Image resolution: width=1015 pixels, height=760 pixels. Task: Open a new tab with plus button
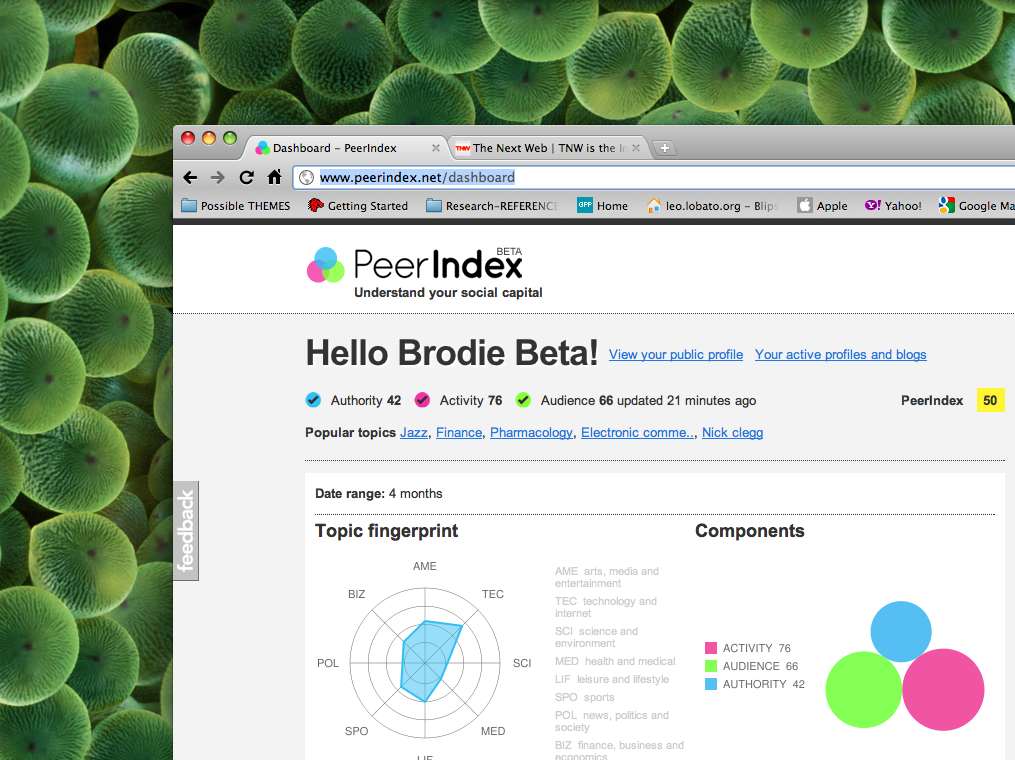(664, 148)
